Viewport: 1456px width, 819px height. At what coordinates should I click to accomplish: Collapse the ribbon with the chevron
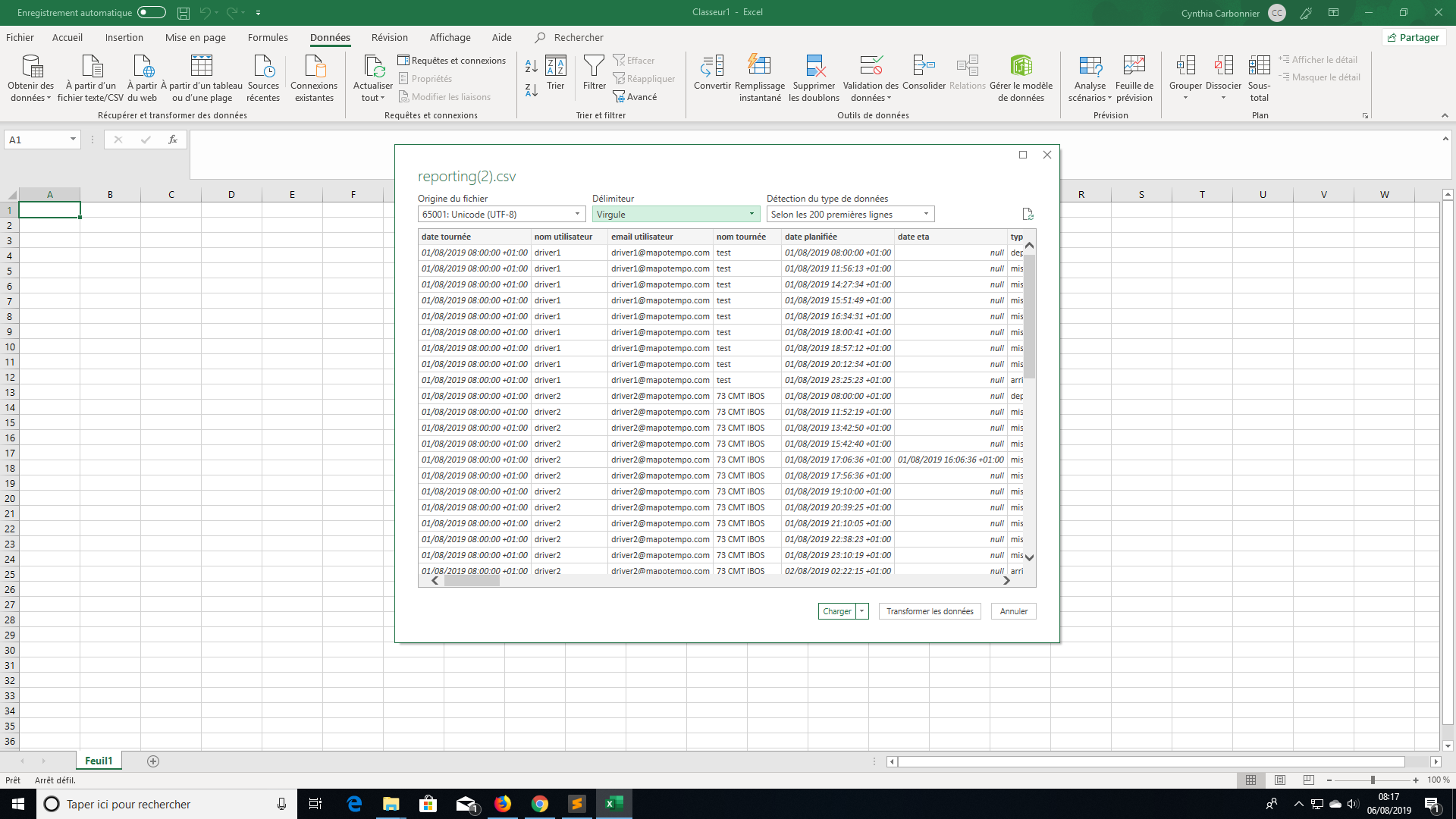pos(1445,115)
